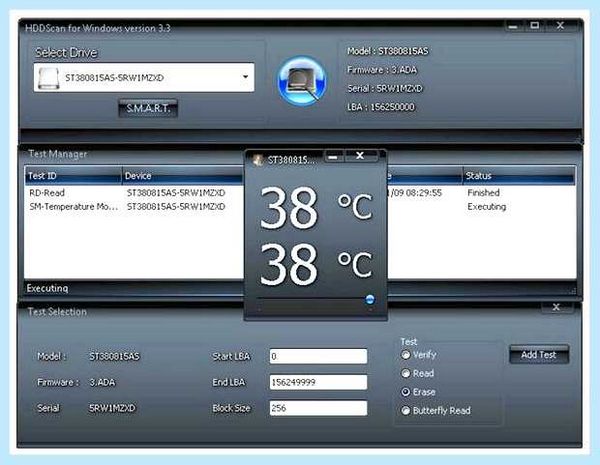Click the temperature window title icon
The width and height of the screenshot is (600, 465).
[x=258, y=160]
